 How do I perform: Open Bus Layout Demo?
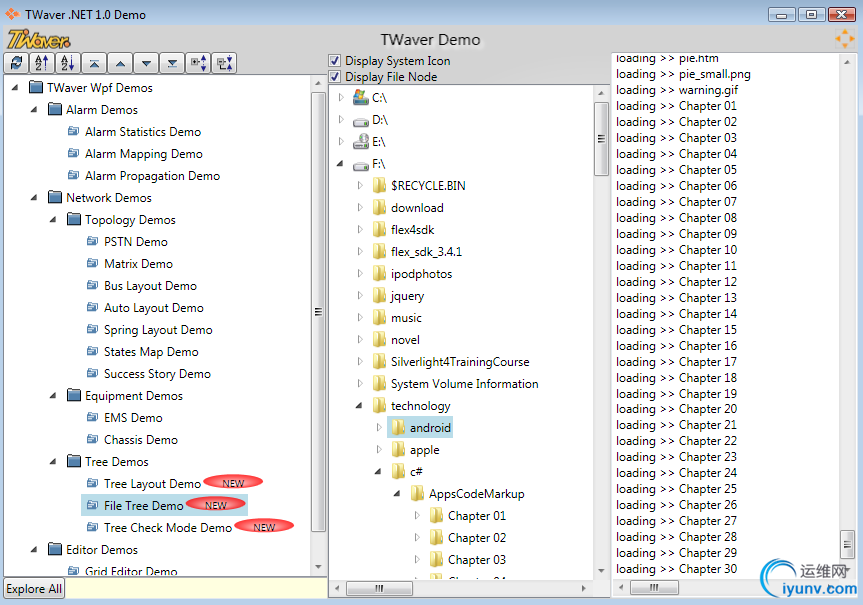150,286
